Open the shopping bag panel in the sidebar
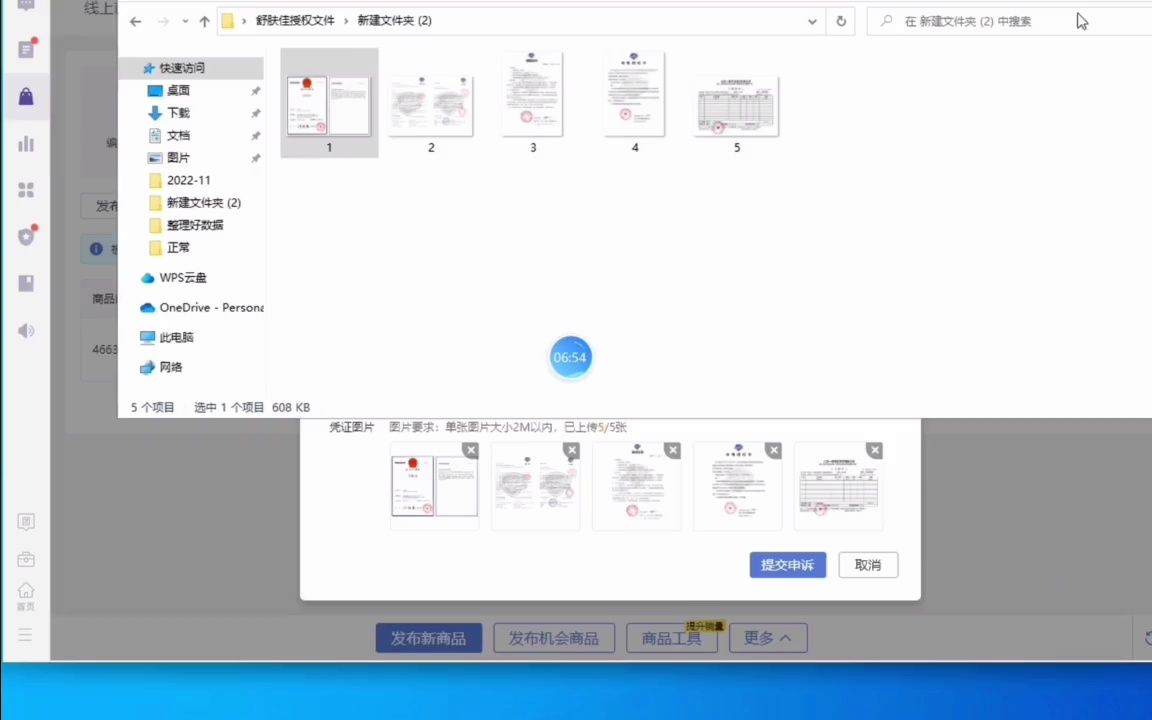 [26, 96]
